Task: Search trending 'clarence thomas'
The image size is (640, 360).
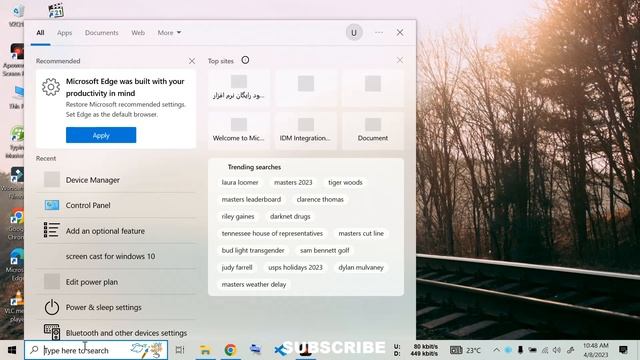Action: coord(320,200)
